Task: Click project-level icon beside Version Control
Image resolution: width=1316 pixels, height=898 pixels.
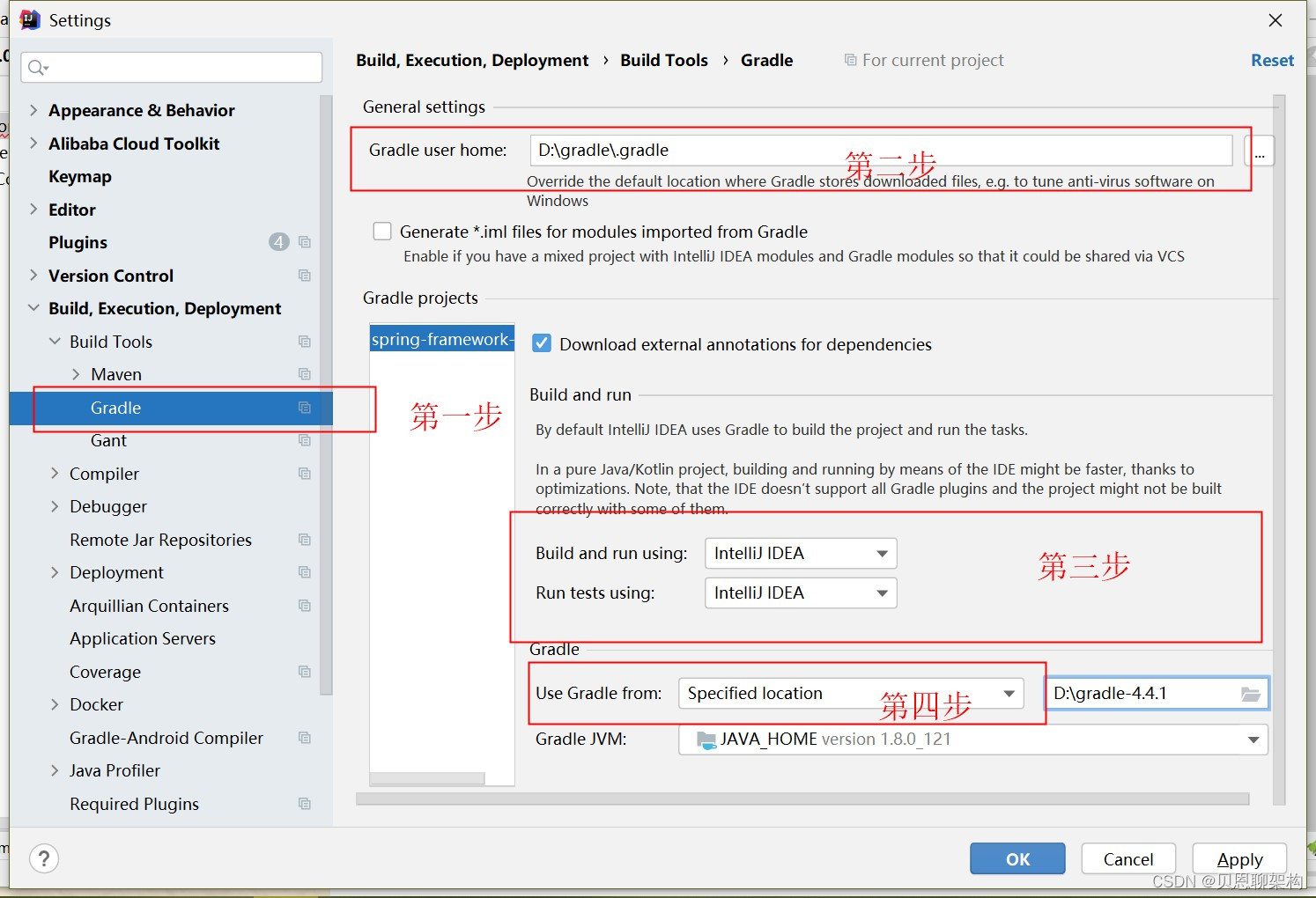Action: (305, 276)
